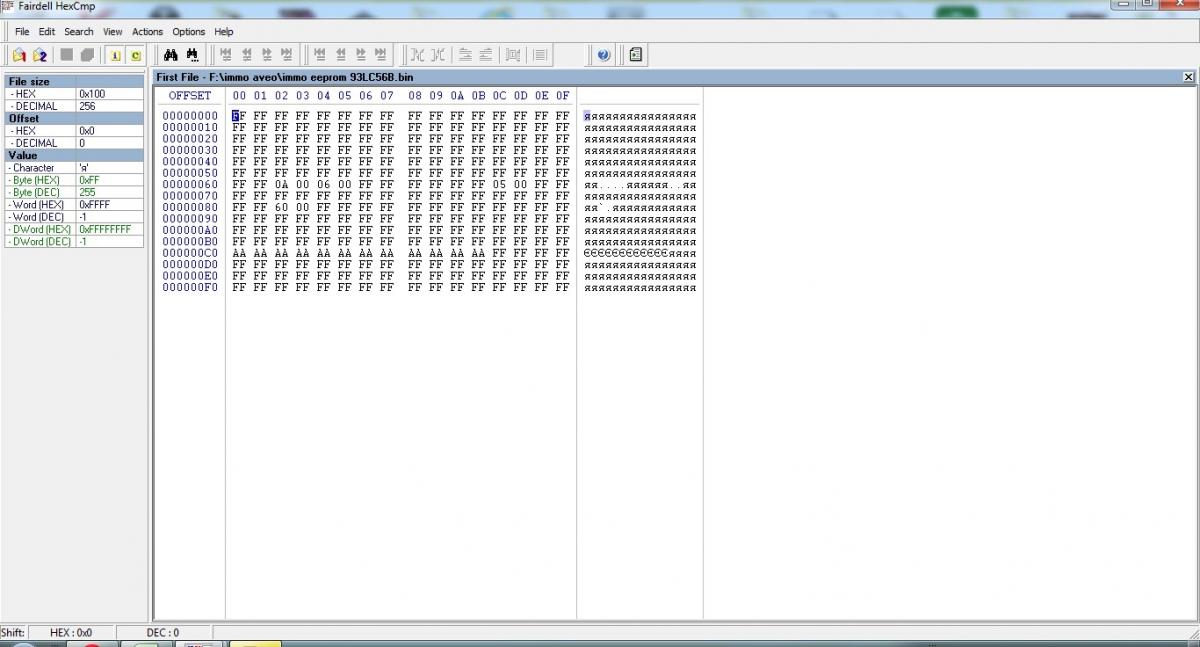Image resolution: width=1200 pixels, height=647 pixels.
Task: Click Byte (HEX) value 0xFF
Action: [110, 180]
